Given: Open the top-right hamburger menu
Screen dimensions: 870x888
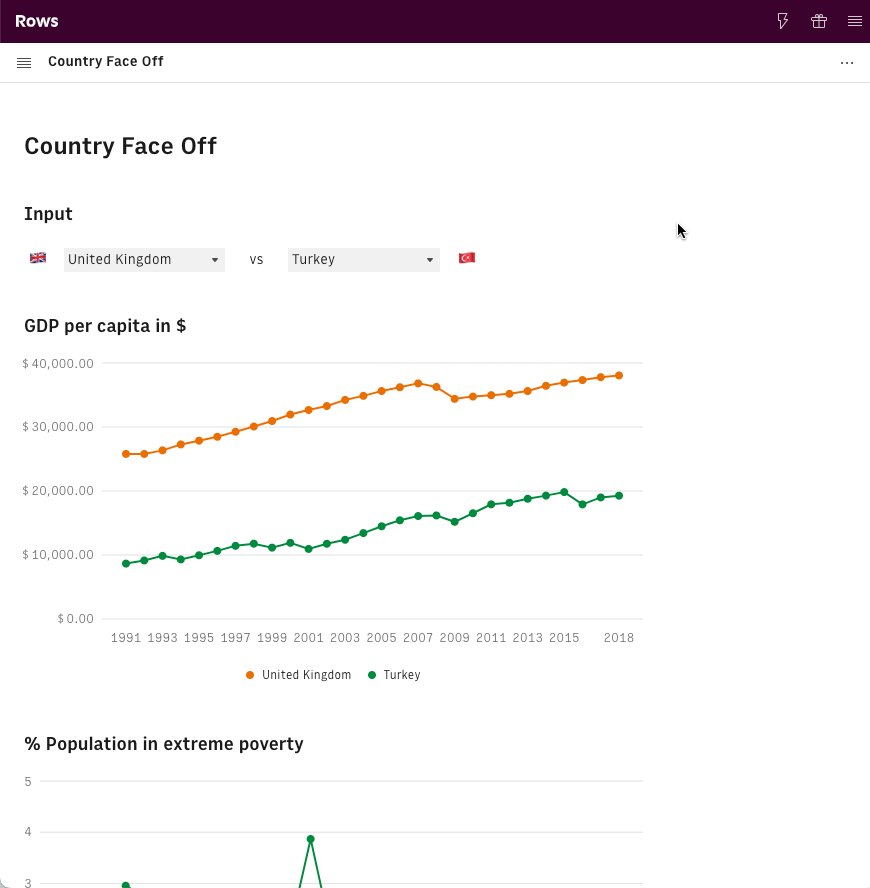Looking at the screenshot, I should click(x=854, y=21).
